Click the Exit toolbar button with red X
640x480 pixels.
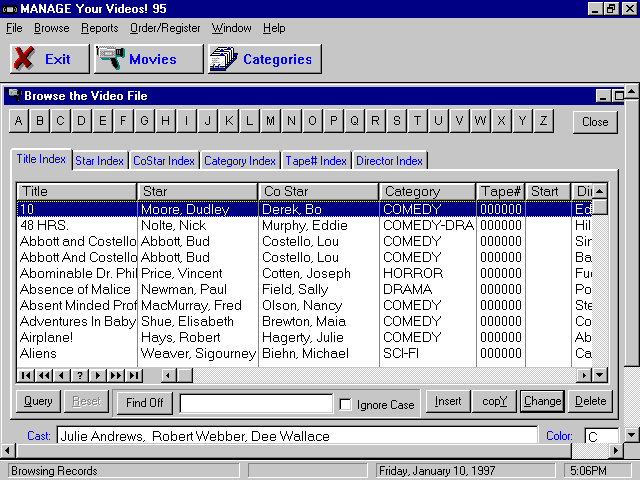coord(50,59)
